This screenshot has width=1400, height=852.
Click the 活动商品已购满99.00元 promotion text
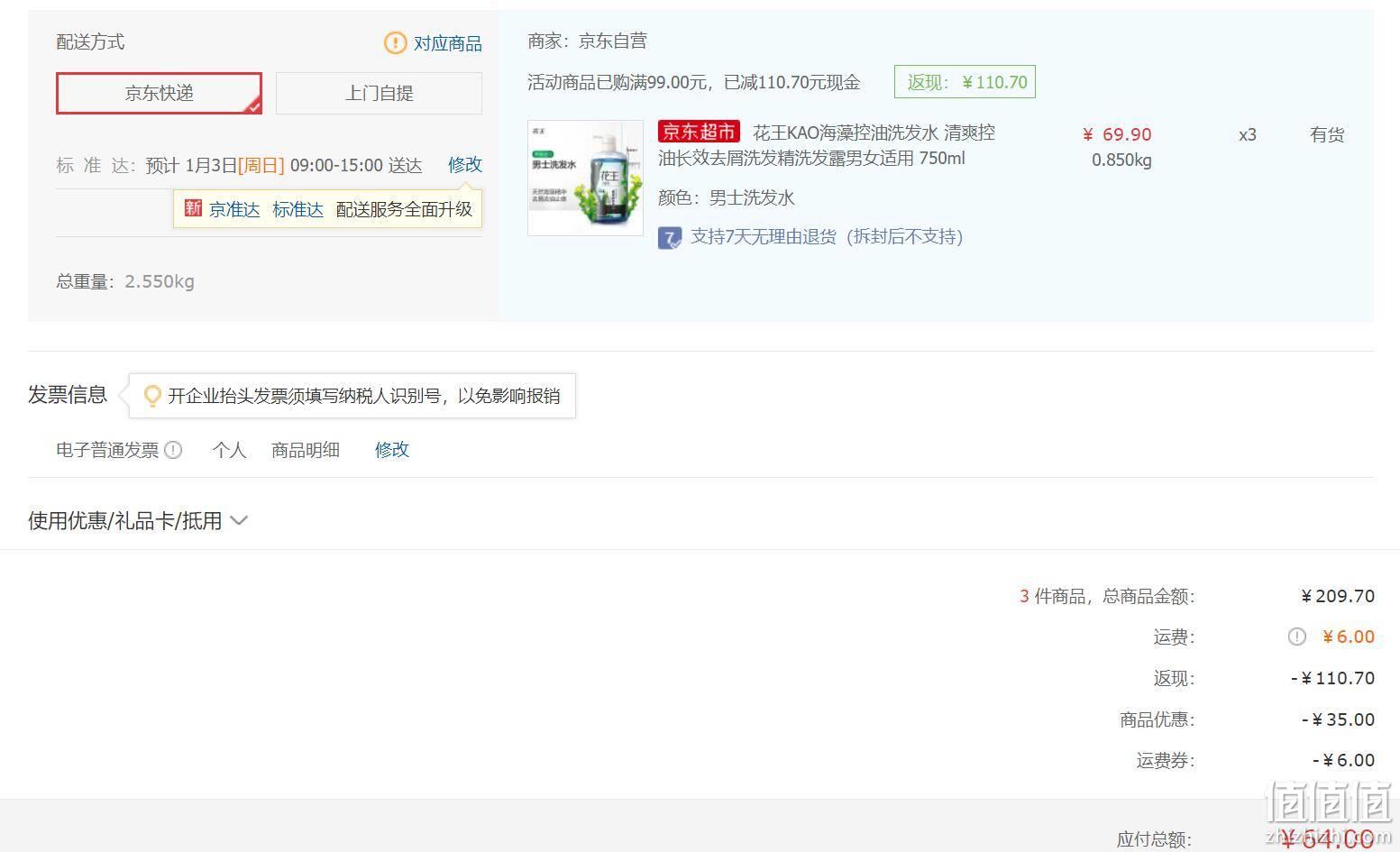point(693,82)
